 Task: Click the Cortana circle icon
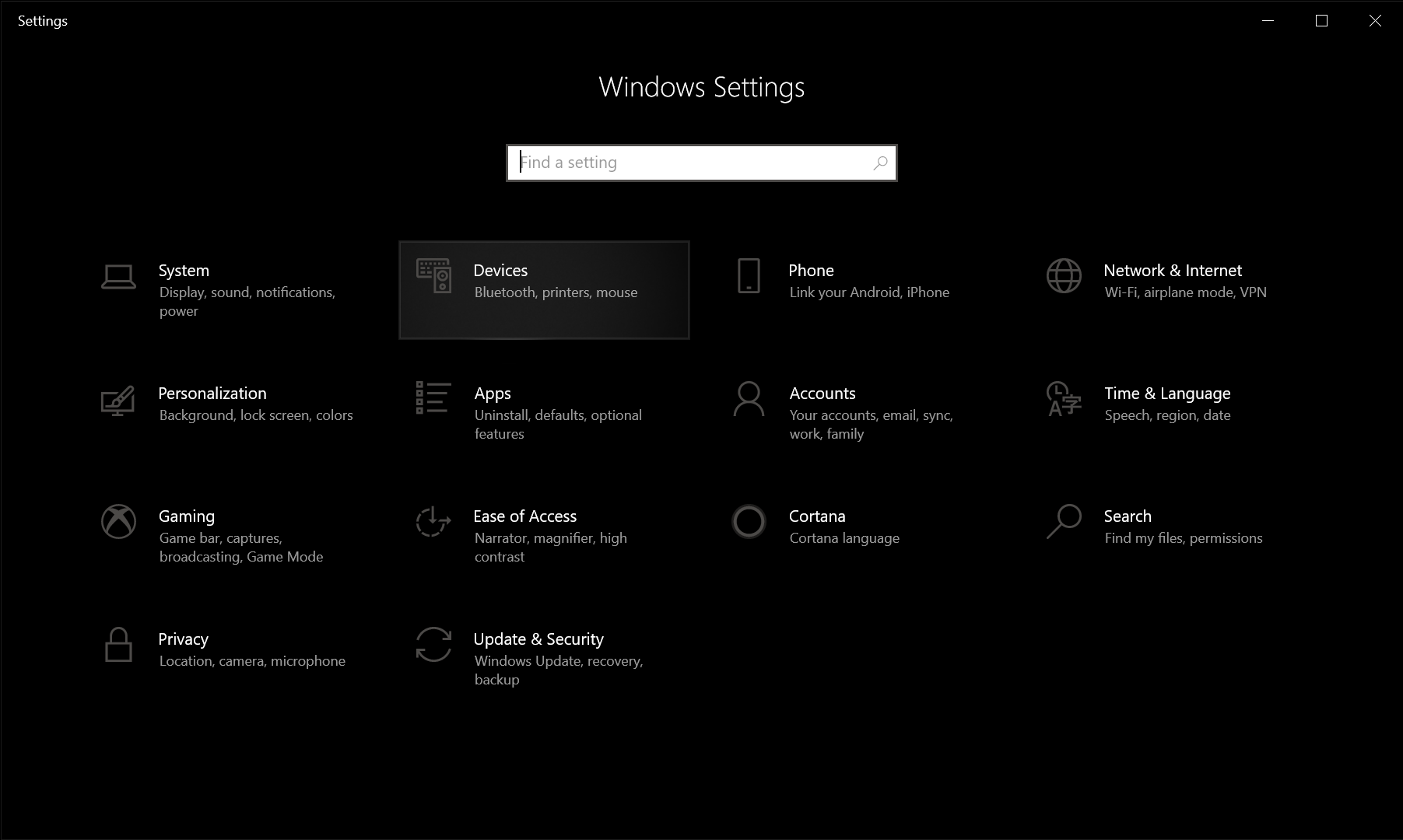747,523
